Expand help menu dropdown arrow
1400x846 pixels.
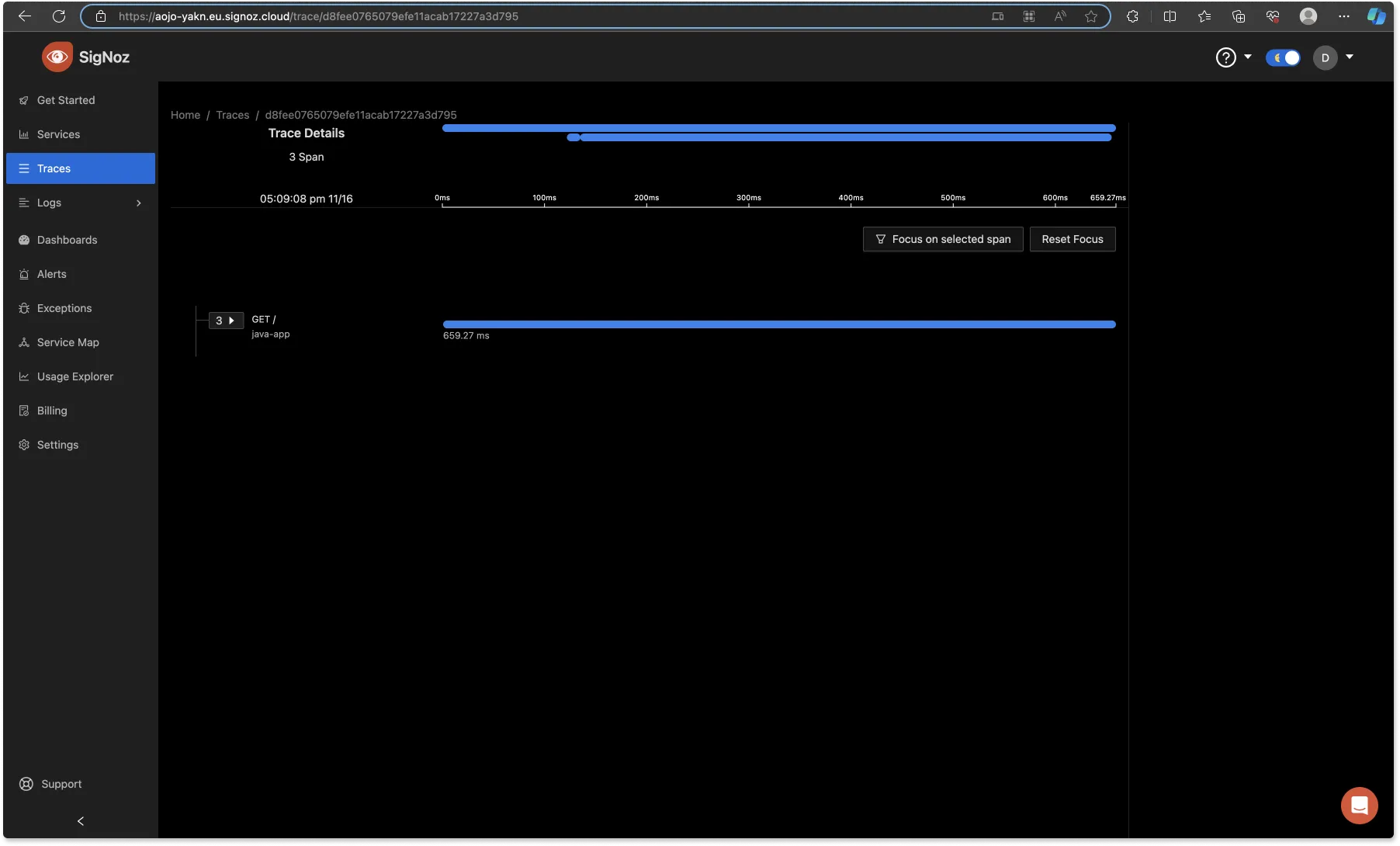coord(1248,57)
